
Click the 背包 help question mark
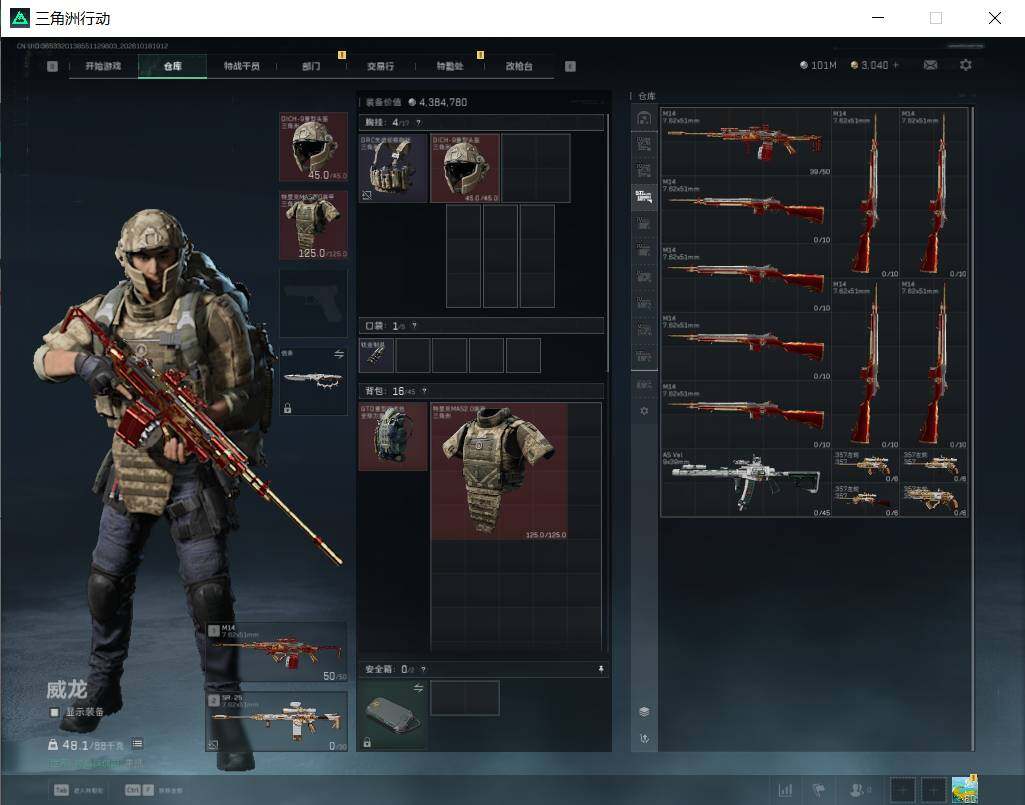424,391
